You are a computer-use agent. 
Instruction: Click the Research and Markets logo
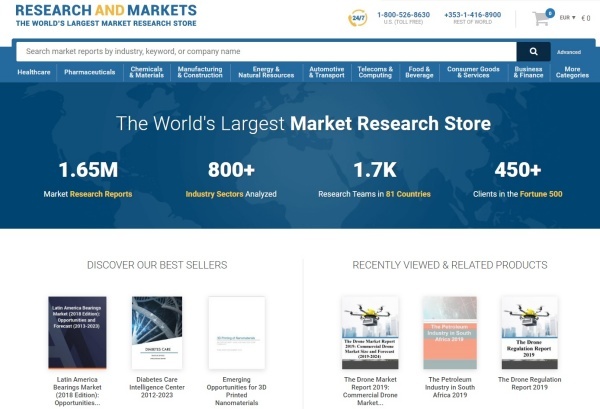click(x=106, y=15)
